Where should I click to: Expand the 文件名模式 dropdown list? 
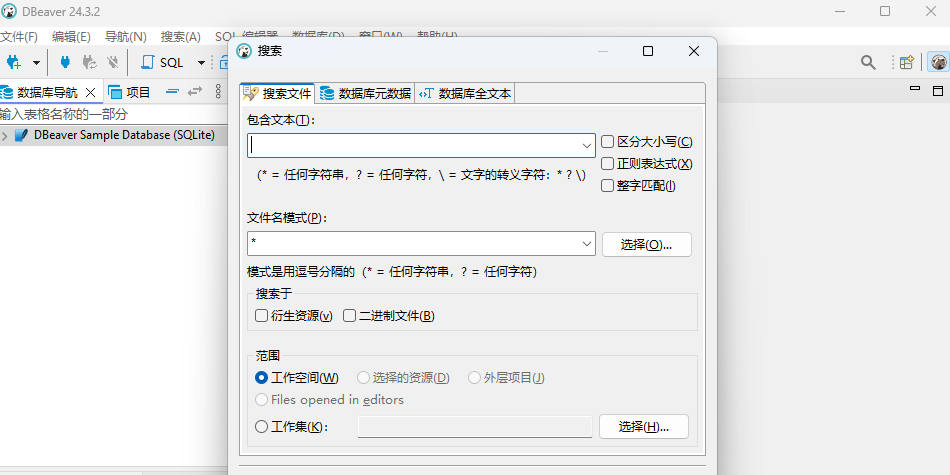pos(587,244)
